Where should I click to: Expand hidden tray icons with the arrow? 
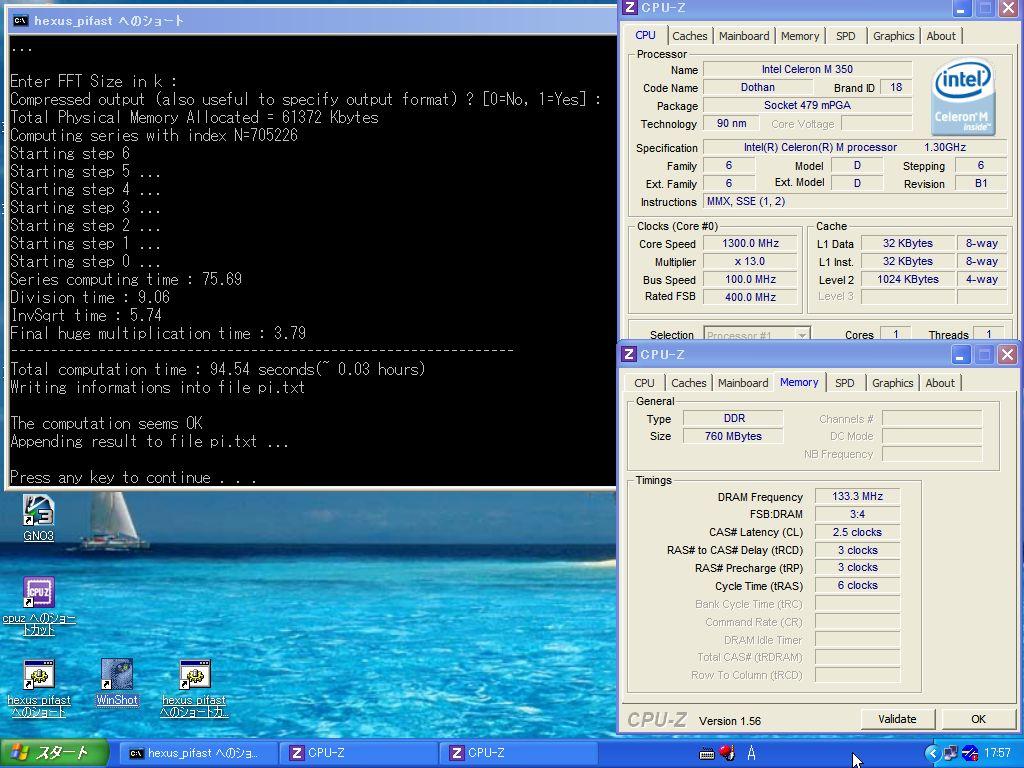coord(932,753)
